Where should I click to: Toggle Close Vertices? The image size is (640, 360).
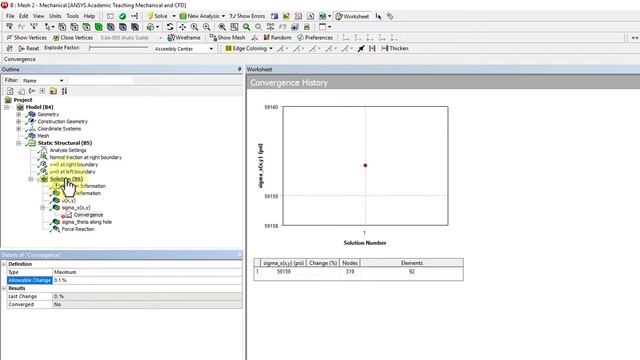coord(73,38)
